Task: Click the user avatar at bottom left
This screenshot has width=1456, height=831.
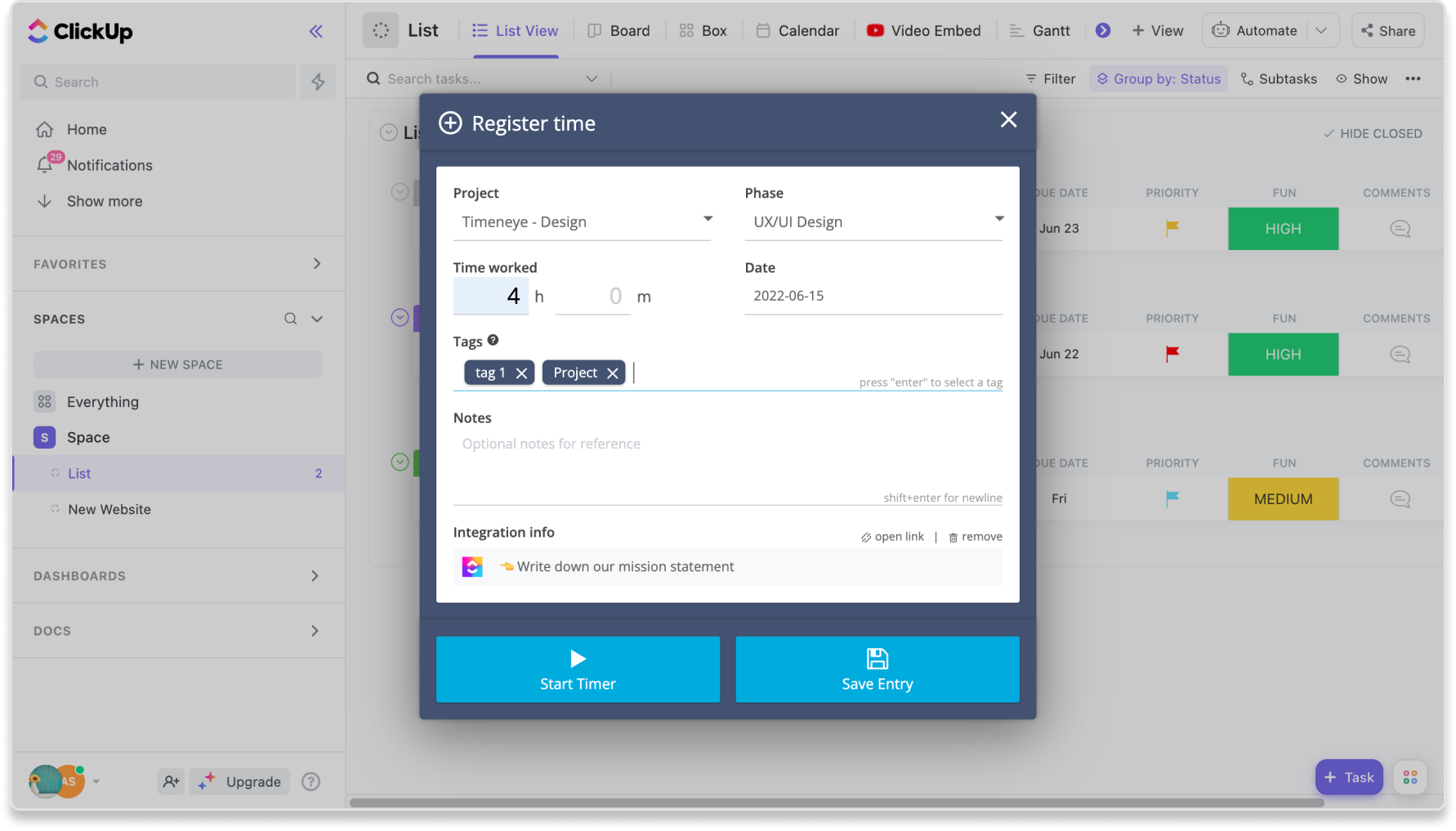Action: pos(56,780)
